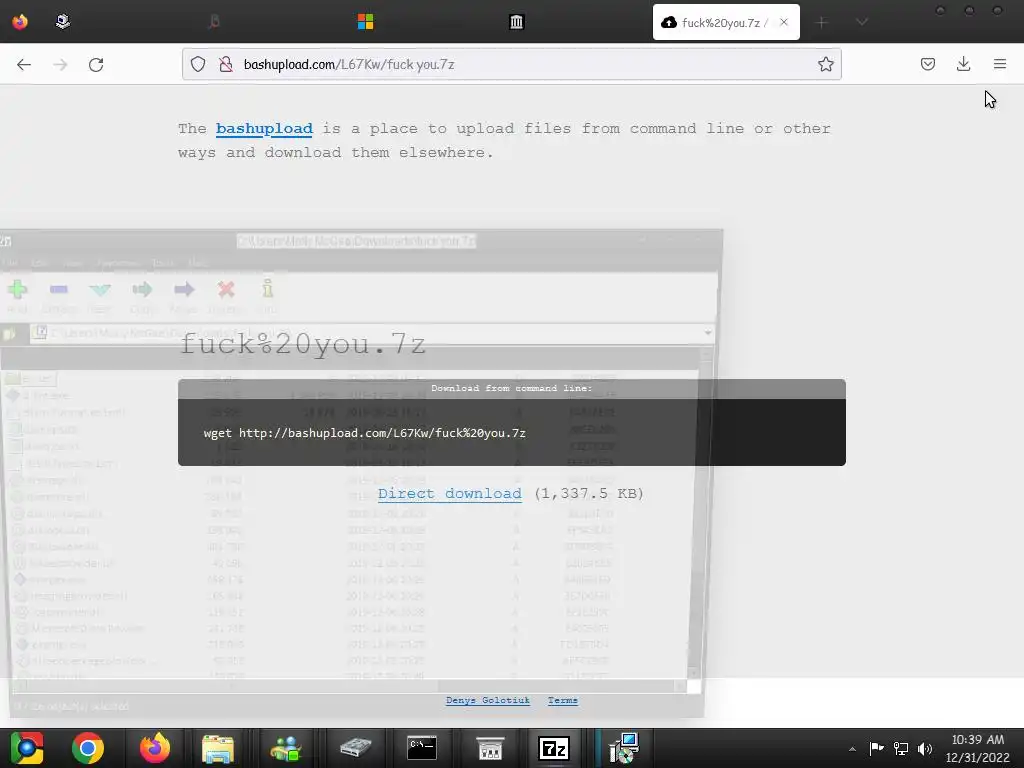Screen dimensions: 1024x768
Task: Select the fuck%20you.7z tab
Action: coord(726,22)
